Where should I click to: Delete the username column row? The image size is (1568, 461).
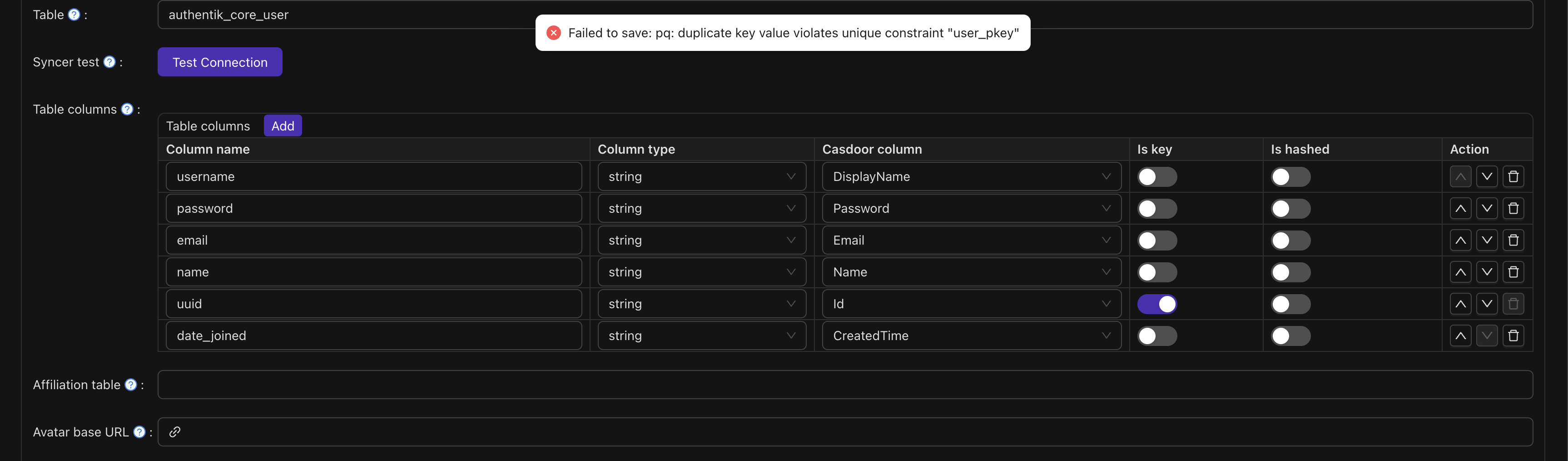click(1513, 176)
